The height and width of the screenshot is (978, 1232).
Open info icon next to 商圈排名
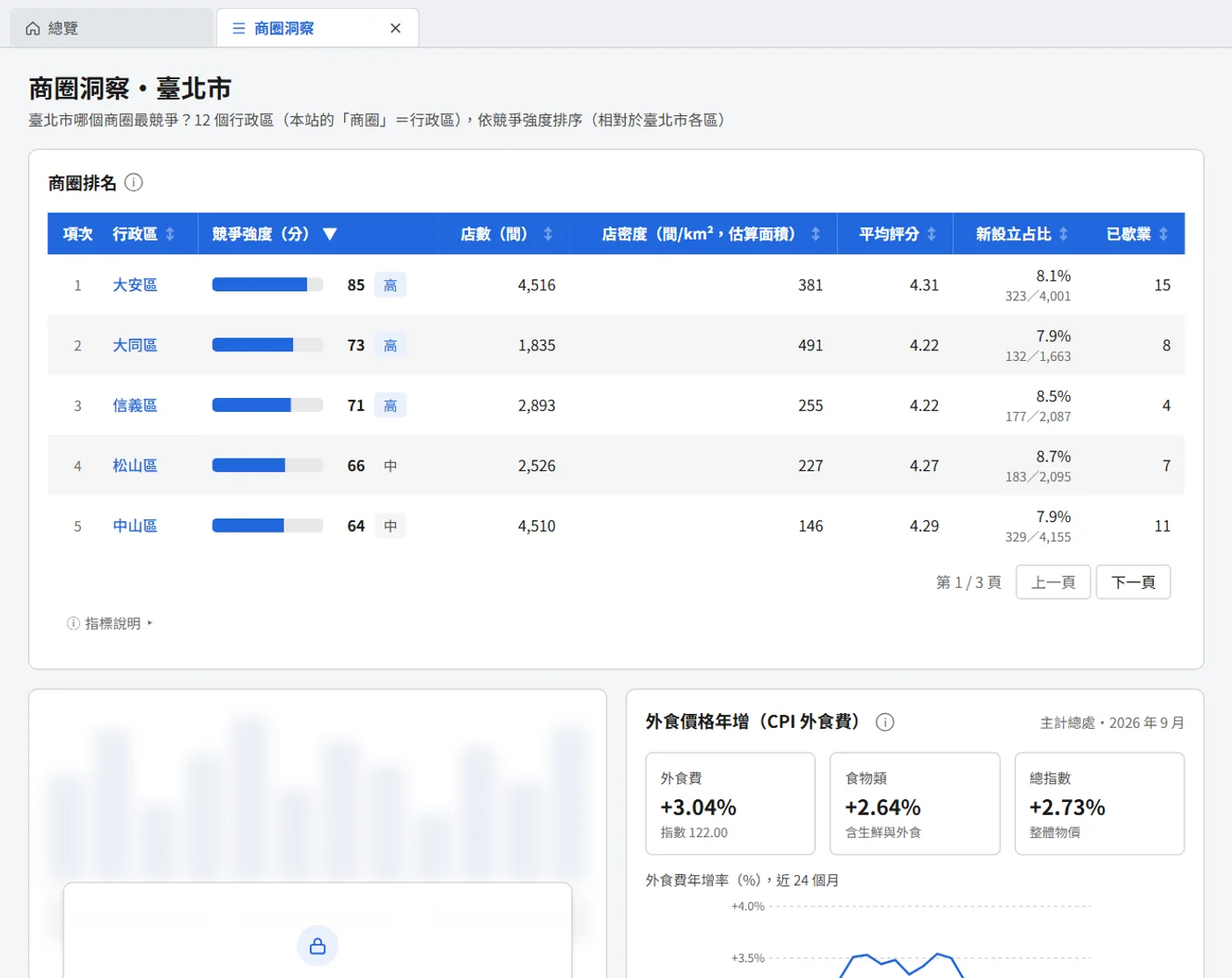coord(134,182)
